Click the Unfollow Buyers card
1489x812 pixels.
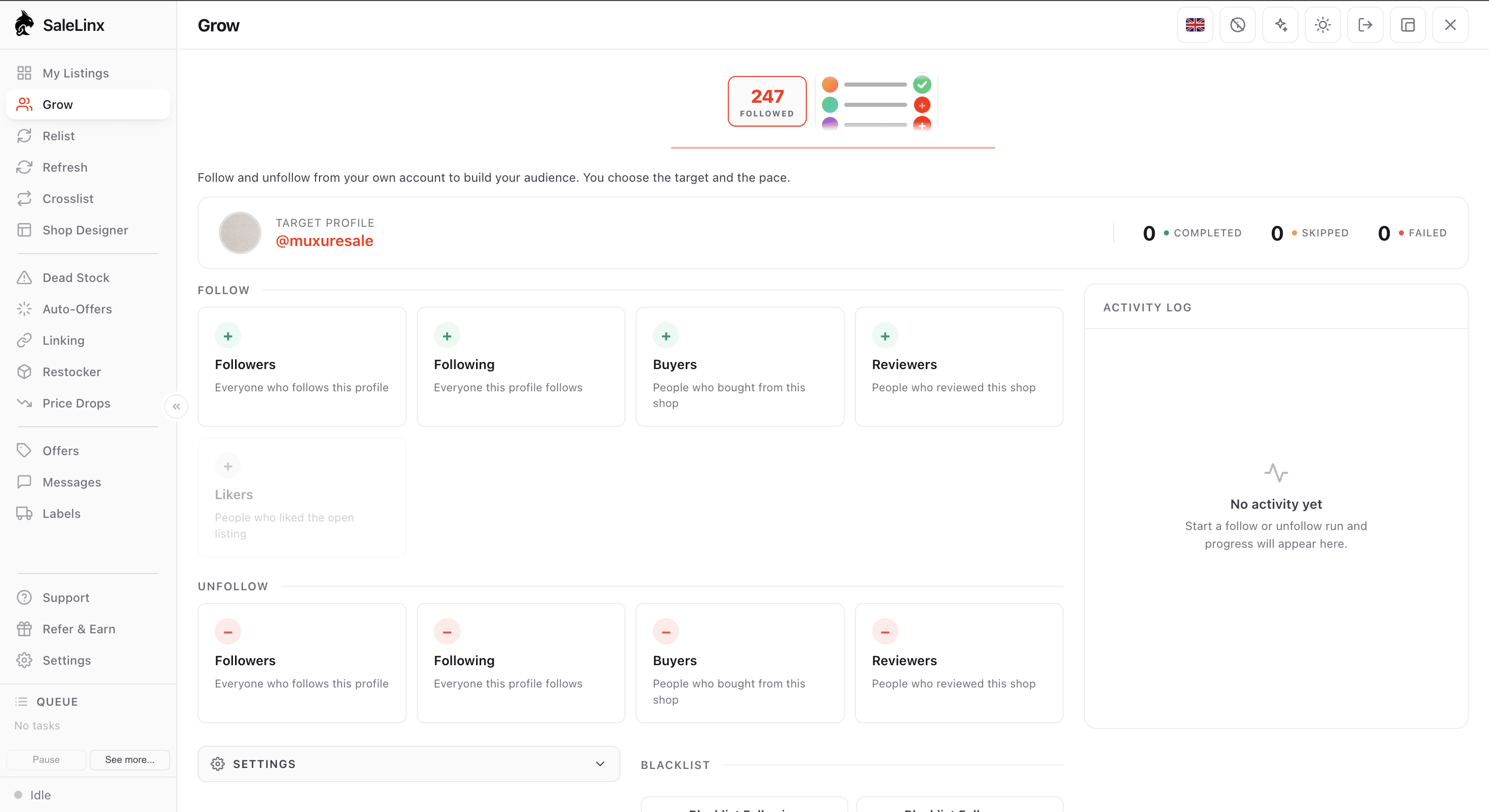(x=740, y=664)
